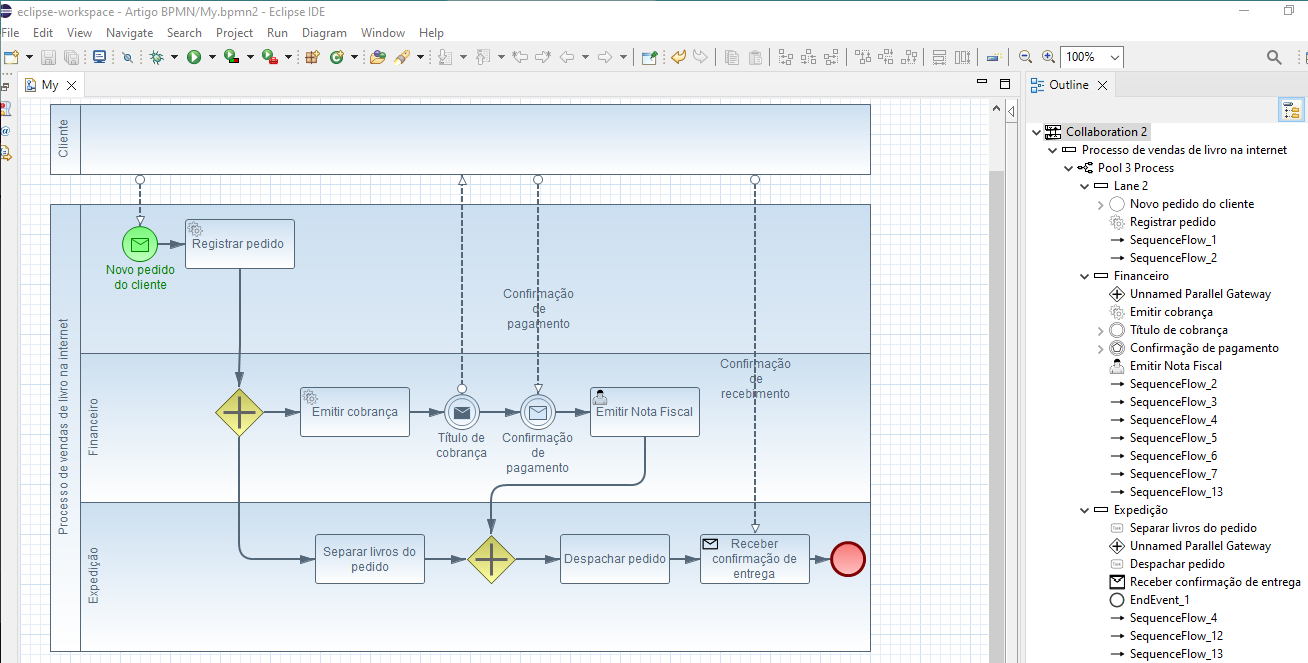
Task: Switch to the Outline tab
Action: [x=1068, y=85]
